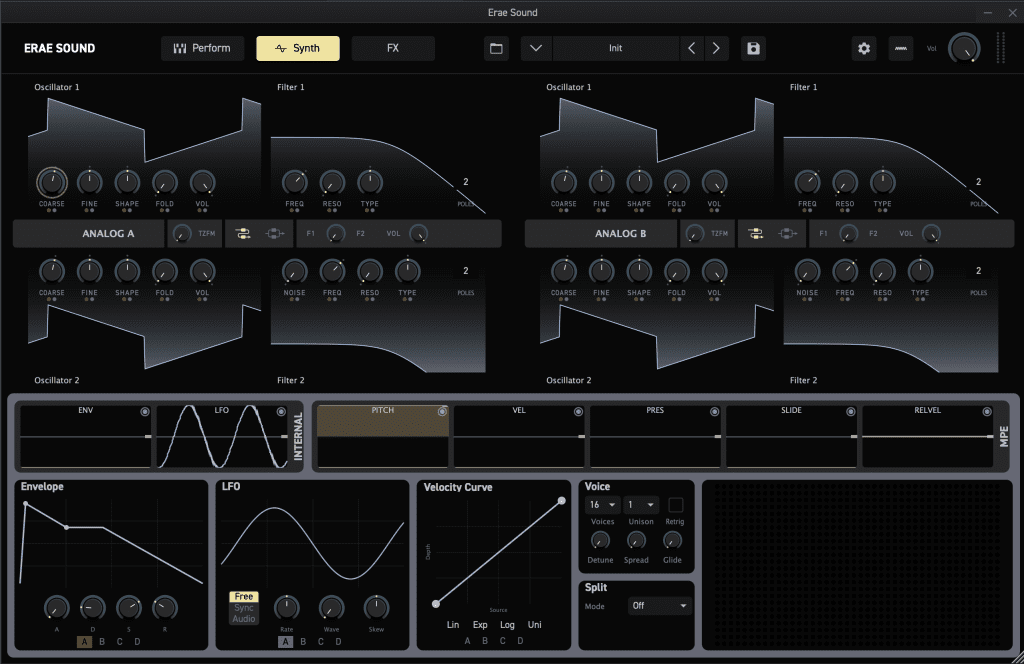Expand the preset list dropdown chevron

pos(536,48)
